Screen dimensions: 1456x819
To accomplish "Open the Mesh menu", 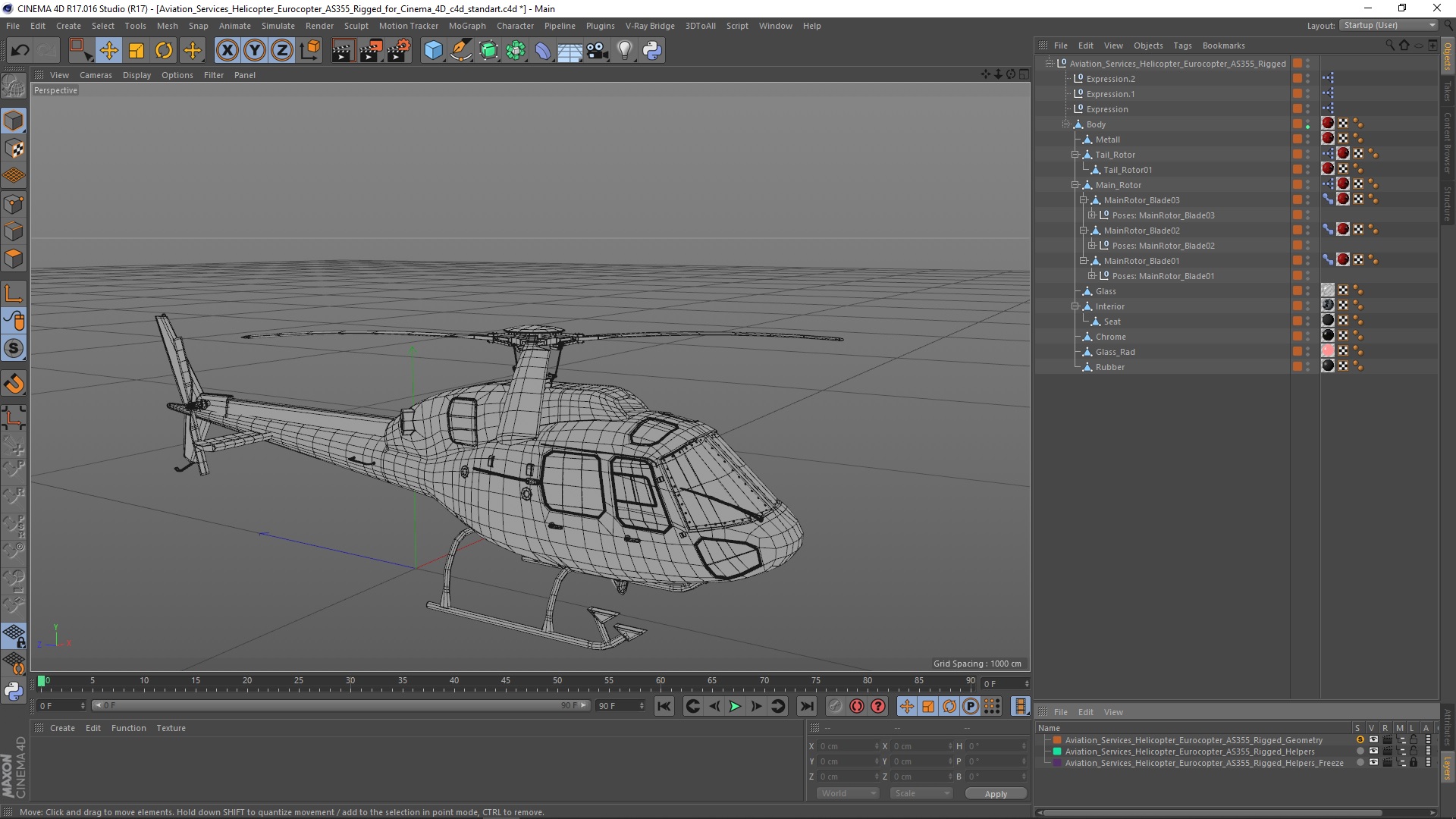I will (x=167, y=26).
